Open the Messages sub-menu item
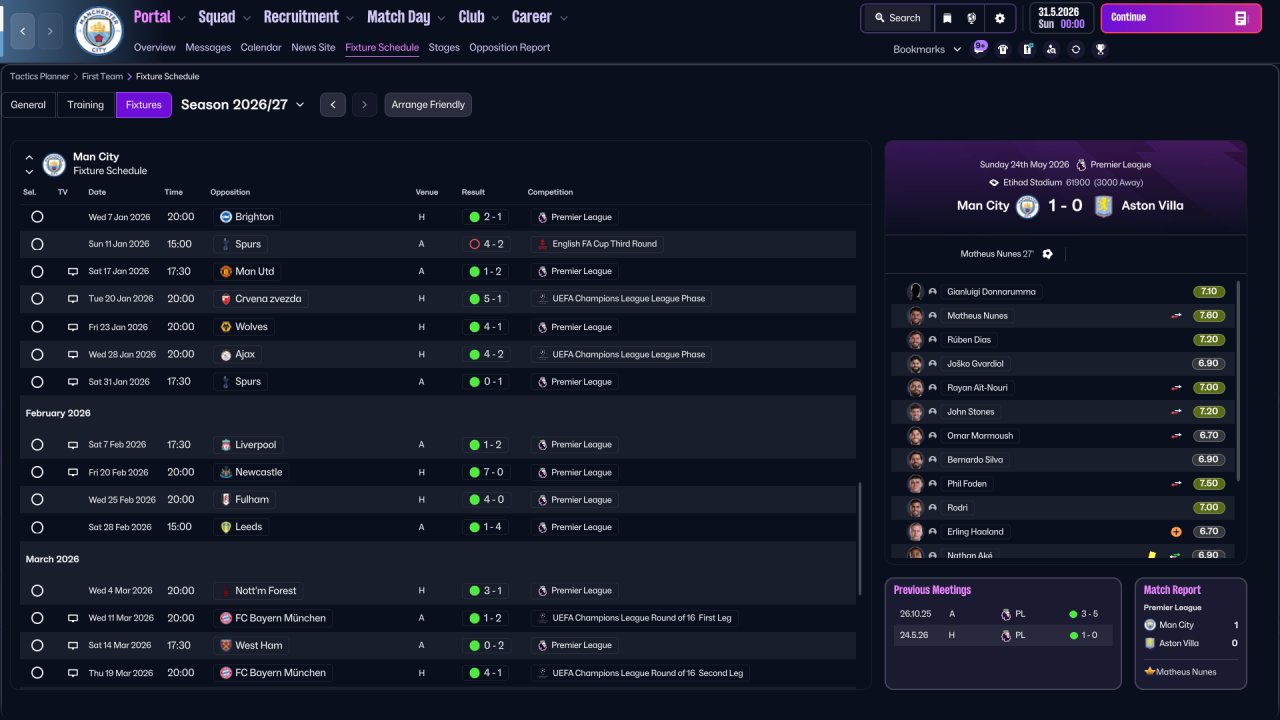The image size is (1280, 720). [208, 48]
